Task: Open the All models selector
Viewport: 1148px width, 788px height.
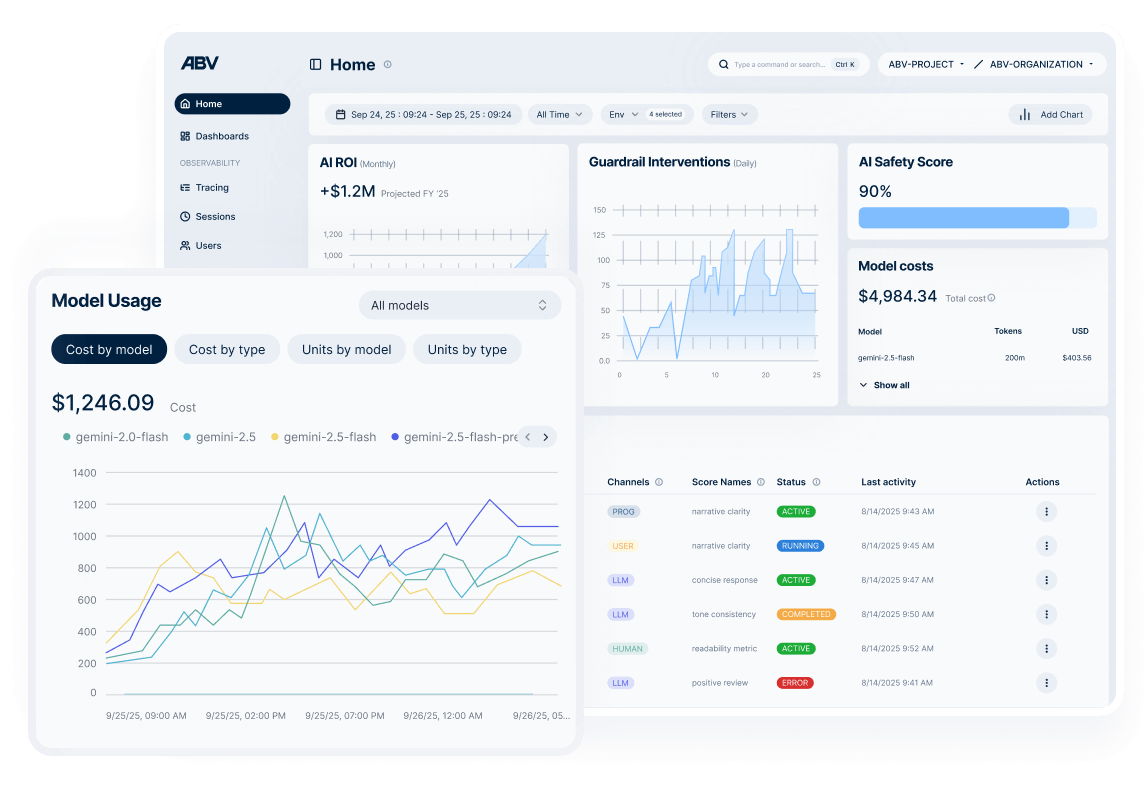Action: (459, 305)
